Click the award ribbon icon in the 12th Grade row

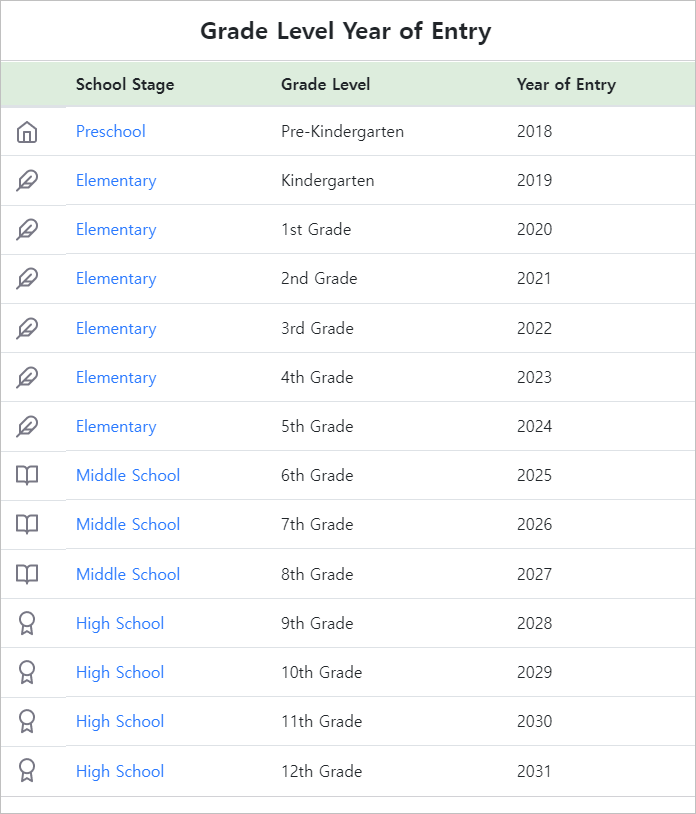point(27,771)
